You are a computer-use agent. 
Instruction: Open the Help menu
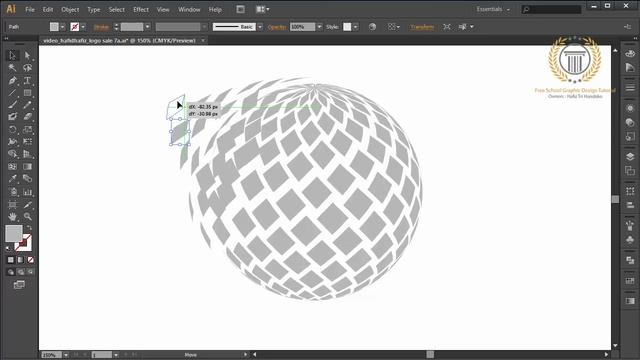tap(215, 9)
